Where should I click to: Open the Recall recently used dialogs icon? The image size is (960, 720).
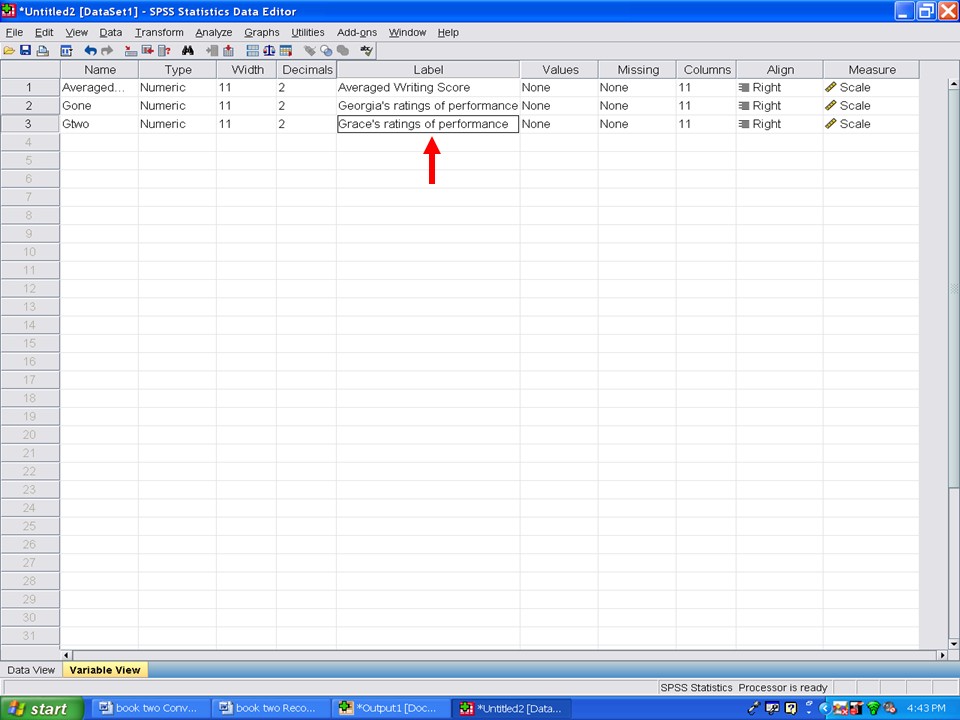pos(67,51)
